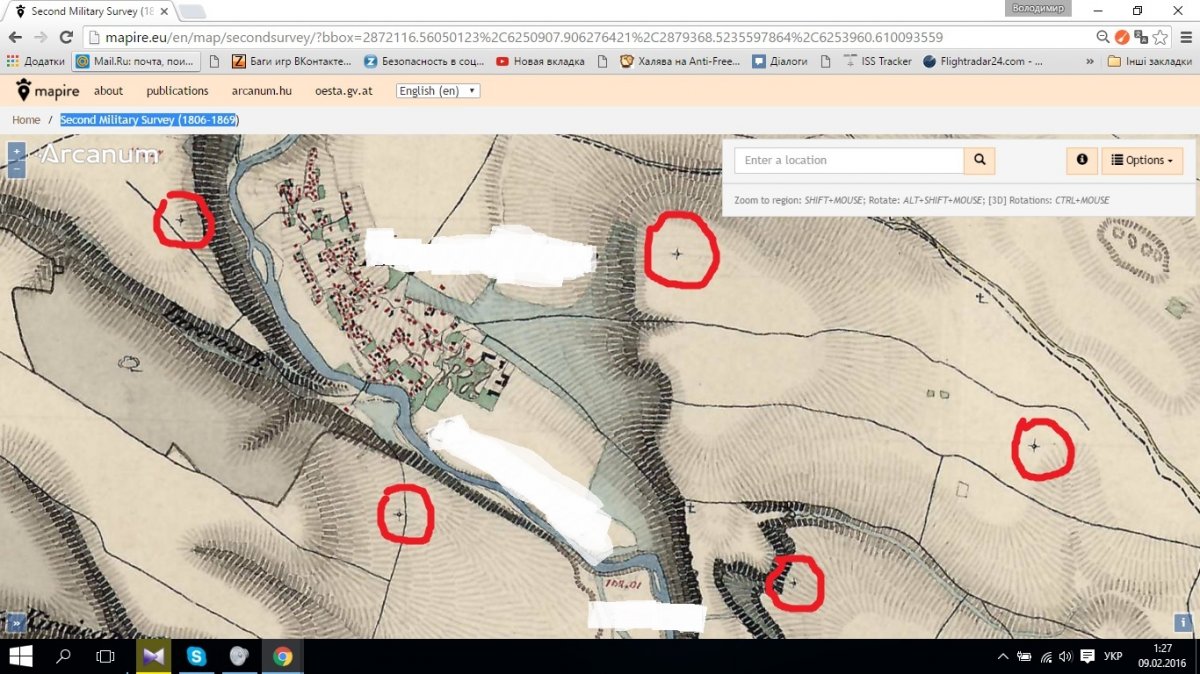Expand the bottom-left double-arrow map panel button

tap(16, 623)
